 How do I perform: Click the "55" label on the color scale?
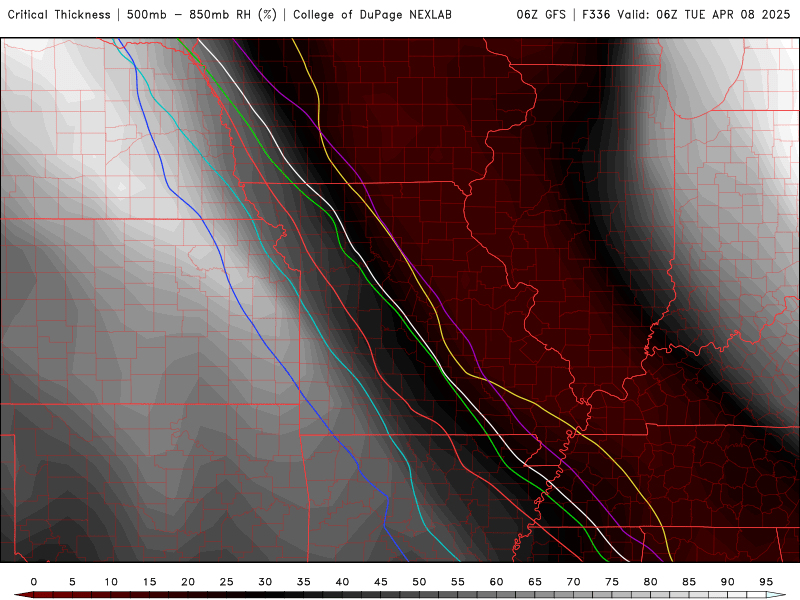[458, 582]
